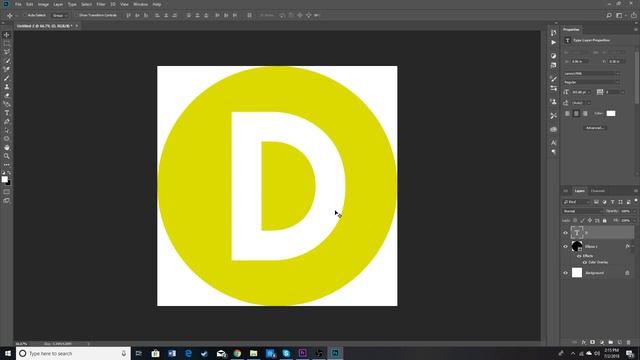Center-align text in Properties panel

(576, 113)
